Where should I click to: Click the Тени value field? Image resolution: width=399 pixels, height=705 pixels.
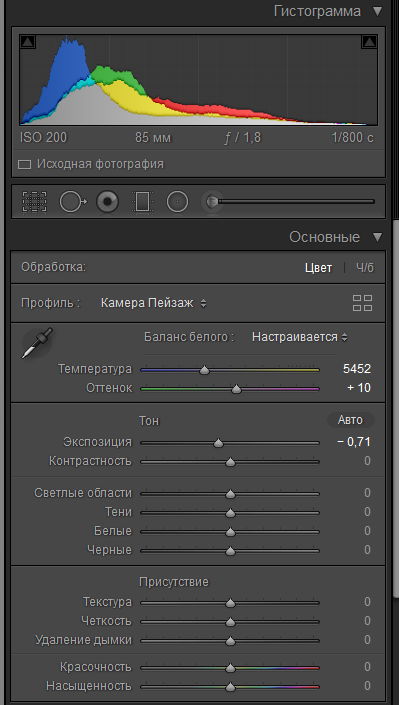pos(368,512)
